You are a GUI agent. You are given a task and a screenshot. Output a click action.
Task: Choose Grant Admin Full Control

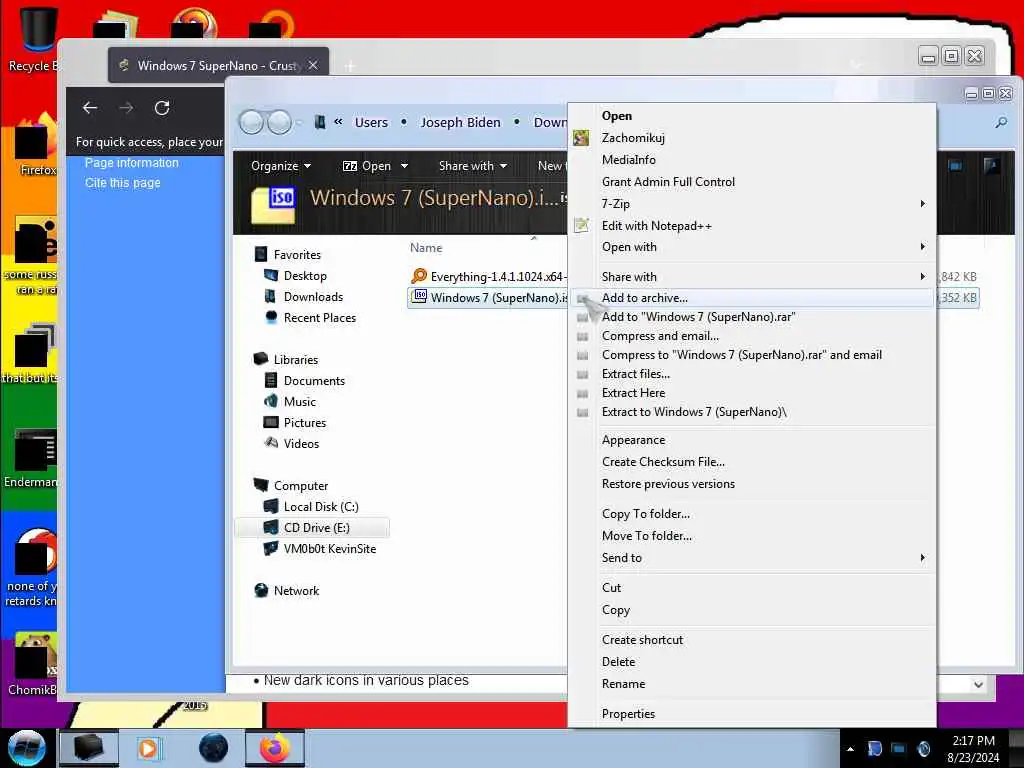click(752, 182)
